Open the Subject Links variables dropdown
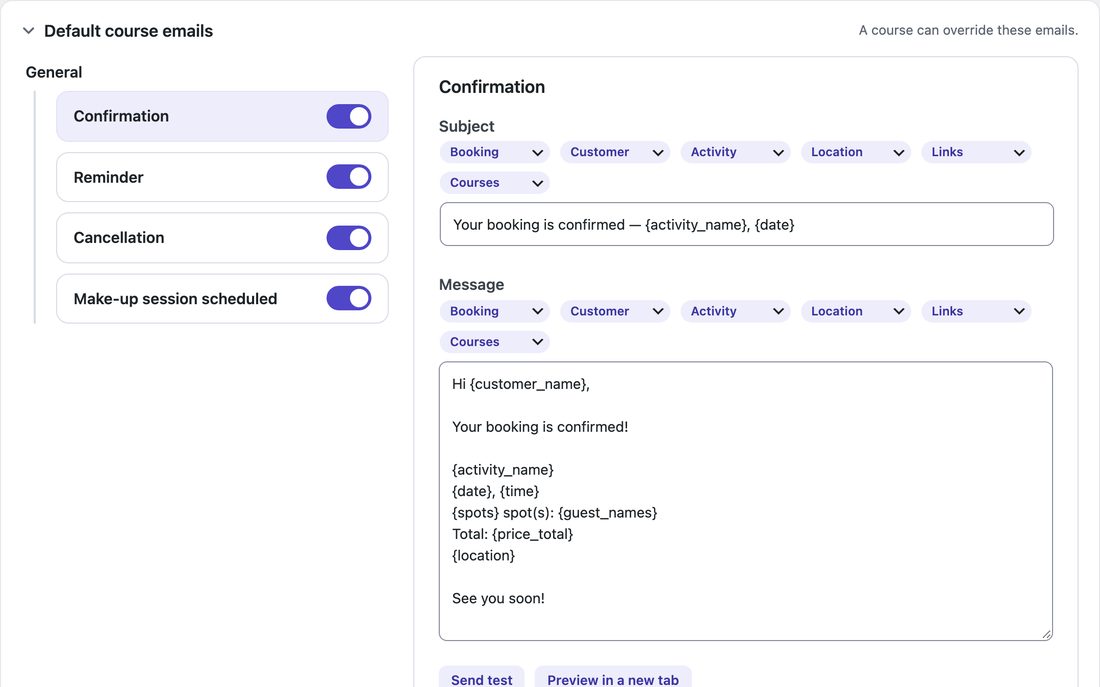The width and height of the screenshot is (1100, 687). tap(977, 152)
